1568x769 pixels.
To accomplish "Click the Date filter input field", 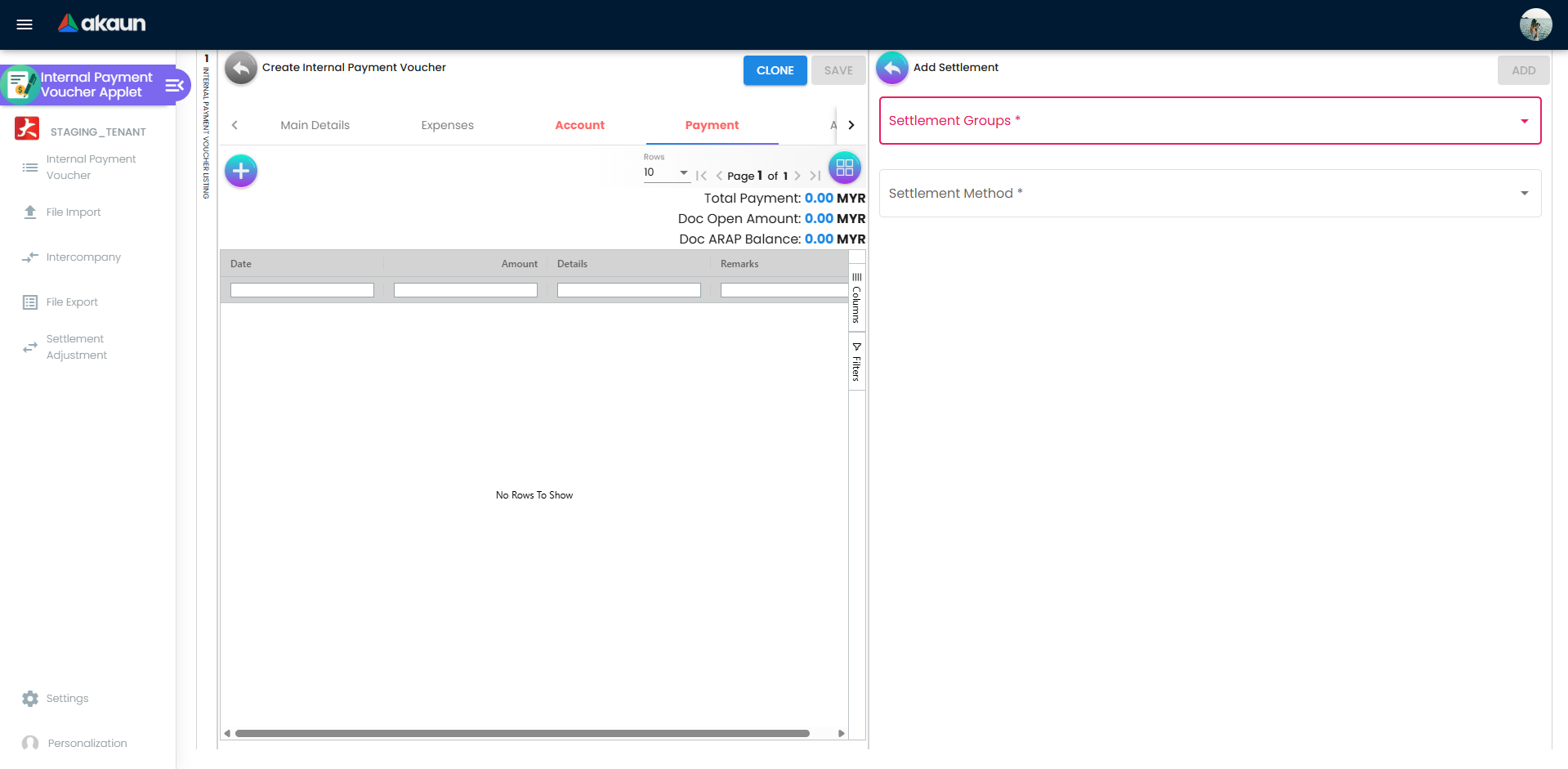I will [x=302, y=289].
